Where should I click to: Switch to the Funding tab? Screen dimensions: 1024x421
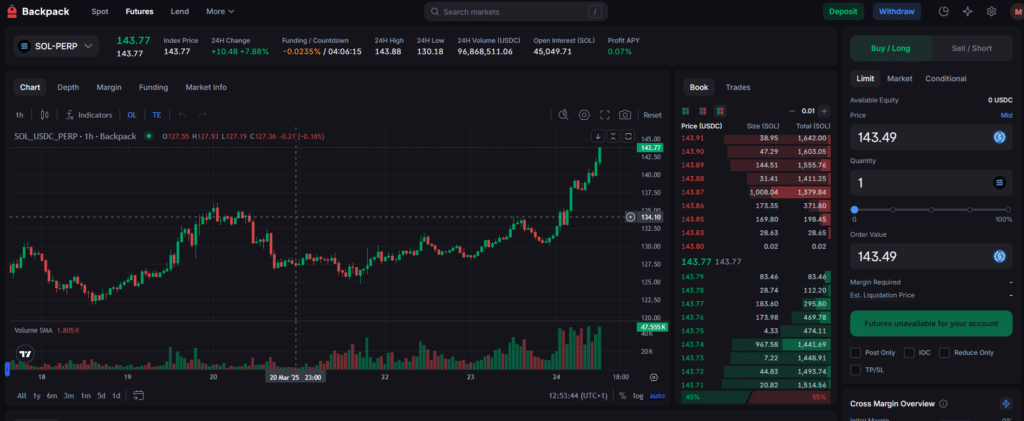point(153,87)
